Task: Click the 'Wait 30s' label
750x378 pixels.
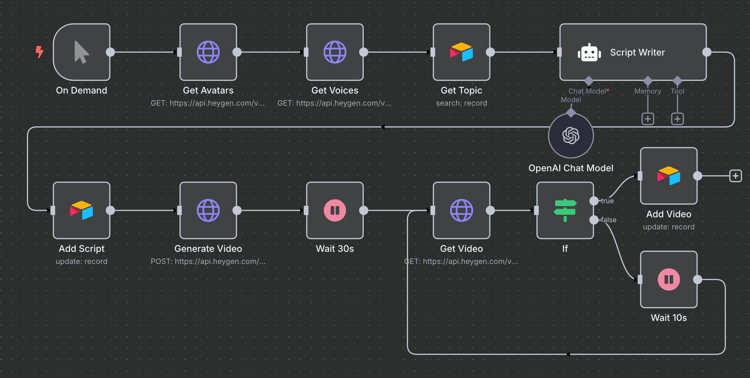Action: tap(335, 249)
